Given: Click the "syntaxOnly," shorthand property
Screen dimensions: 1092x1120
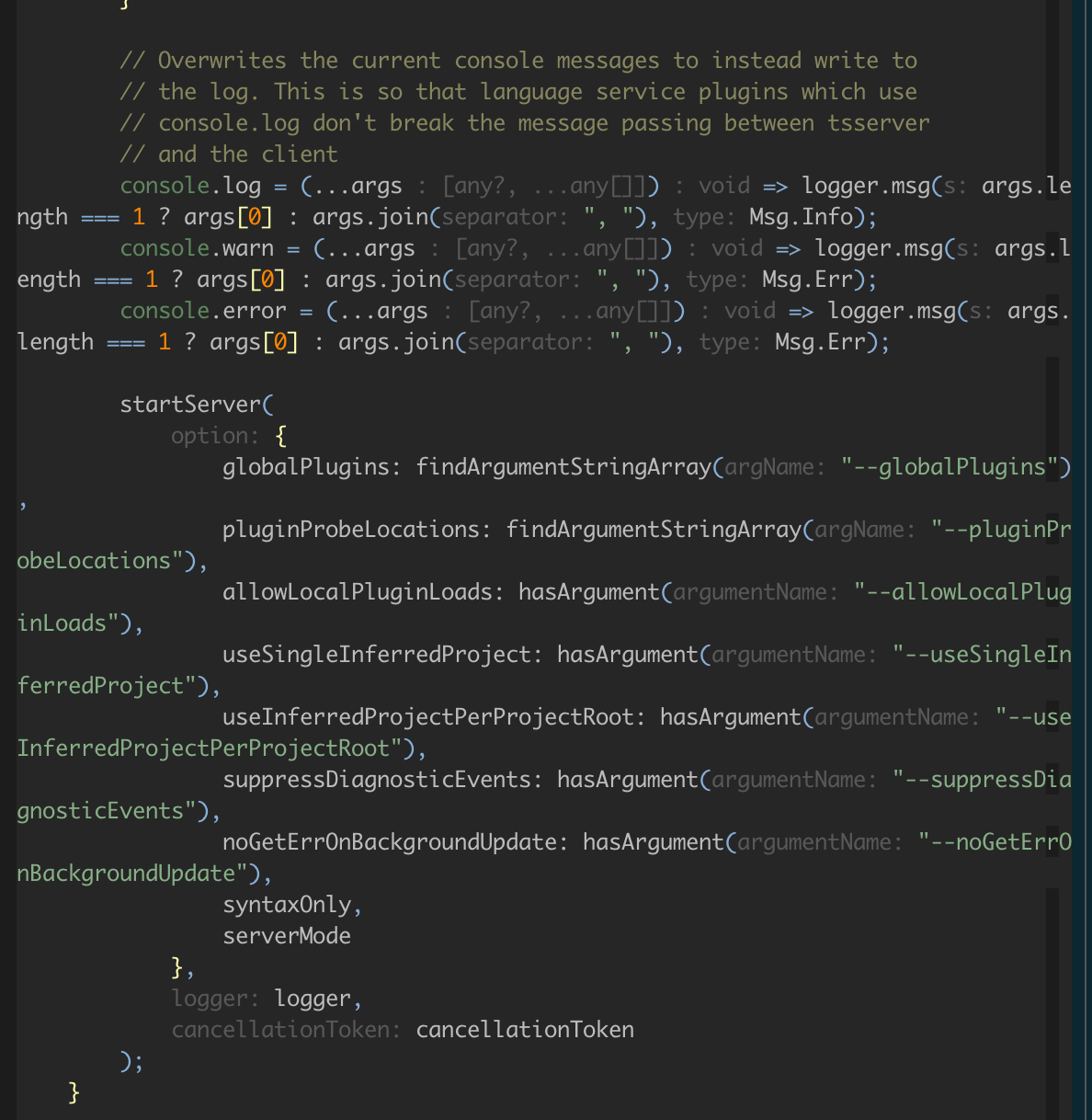Looking at the screenshot, I should click(x=292, y=905).
